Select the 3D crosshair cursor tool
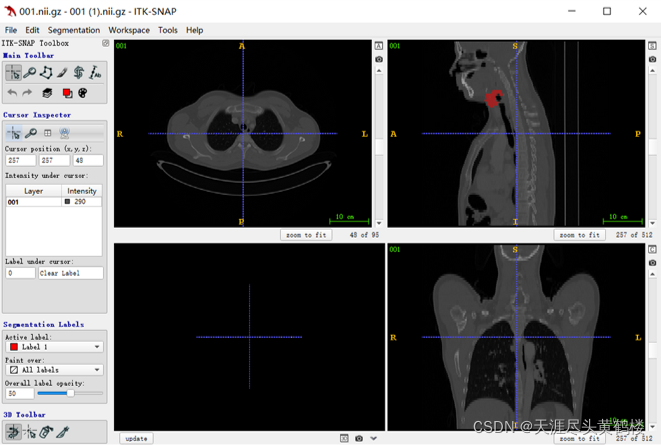The height and width of the screenshot is (445, 661). [x=30, y=432]
